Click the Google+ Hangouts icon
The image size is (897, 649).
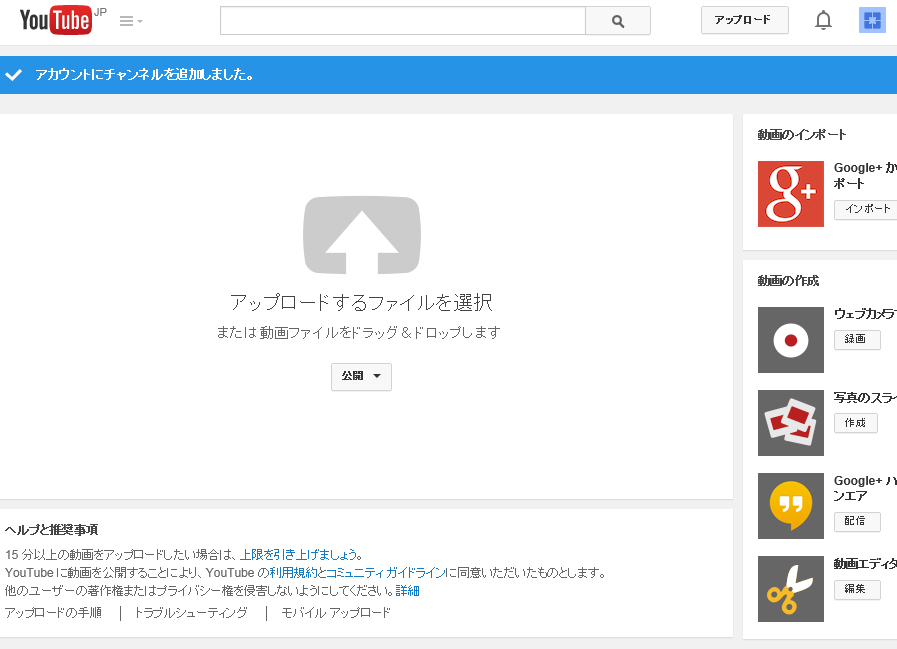point(790,506)
